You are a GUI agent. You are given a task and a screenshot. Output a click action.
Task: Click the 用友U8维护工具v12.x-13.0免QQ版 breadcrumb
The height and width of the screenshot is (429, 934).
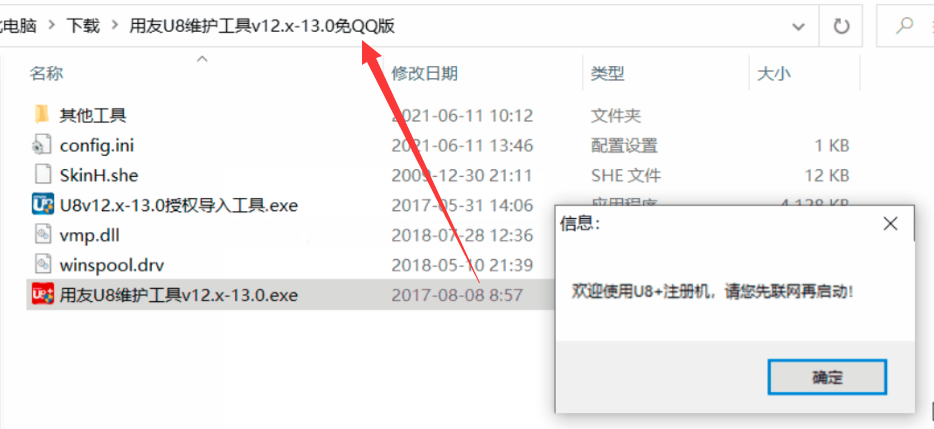tap(262, 26)
